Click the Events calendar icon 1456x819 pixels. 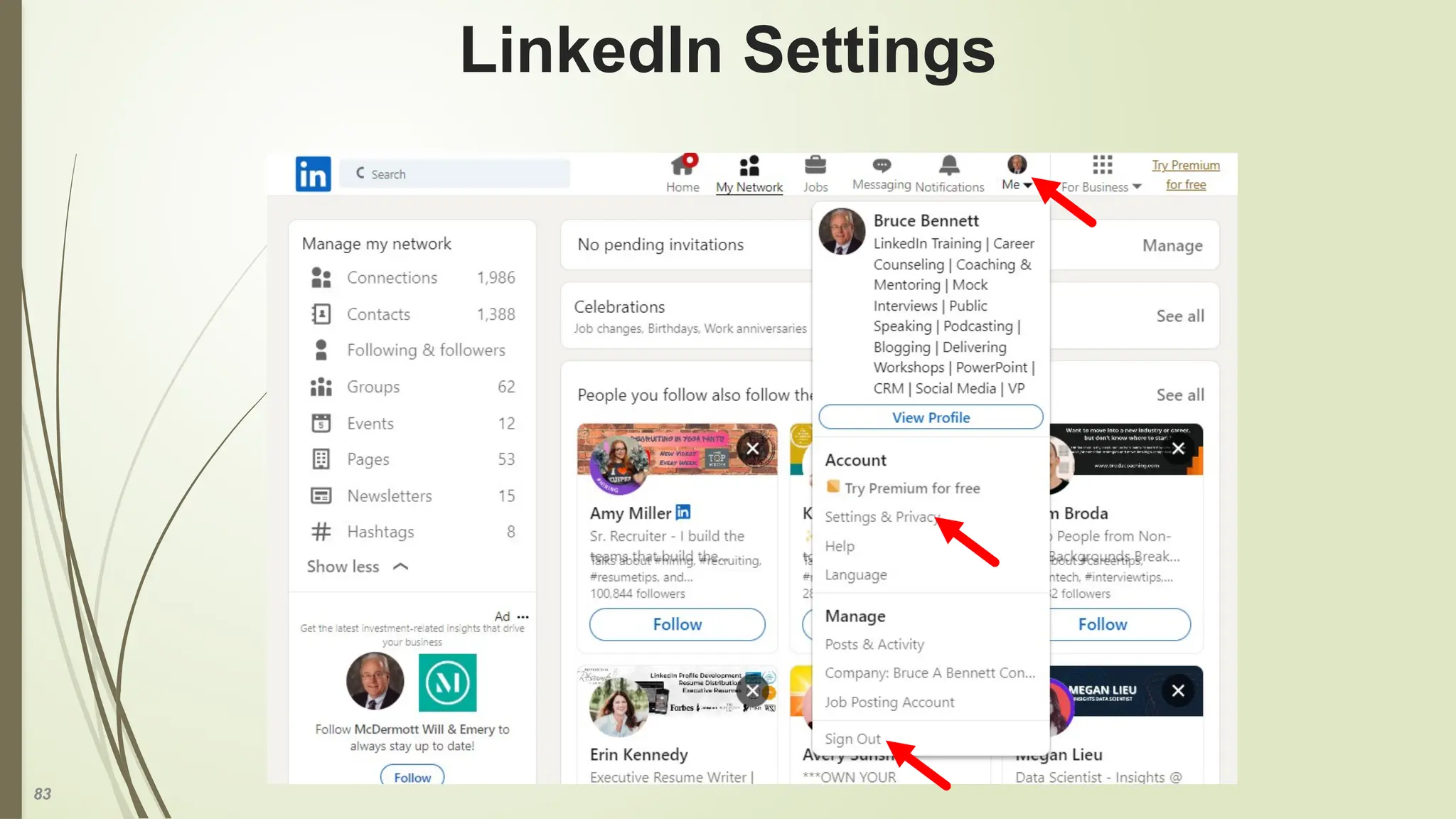[321, 423]
